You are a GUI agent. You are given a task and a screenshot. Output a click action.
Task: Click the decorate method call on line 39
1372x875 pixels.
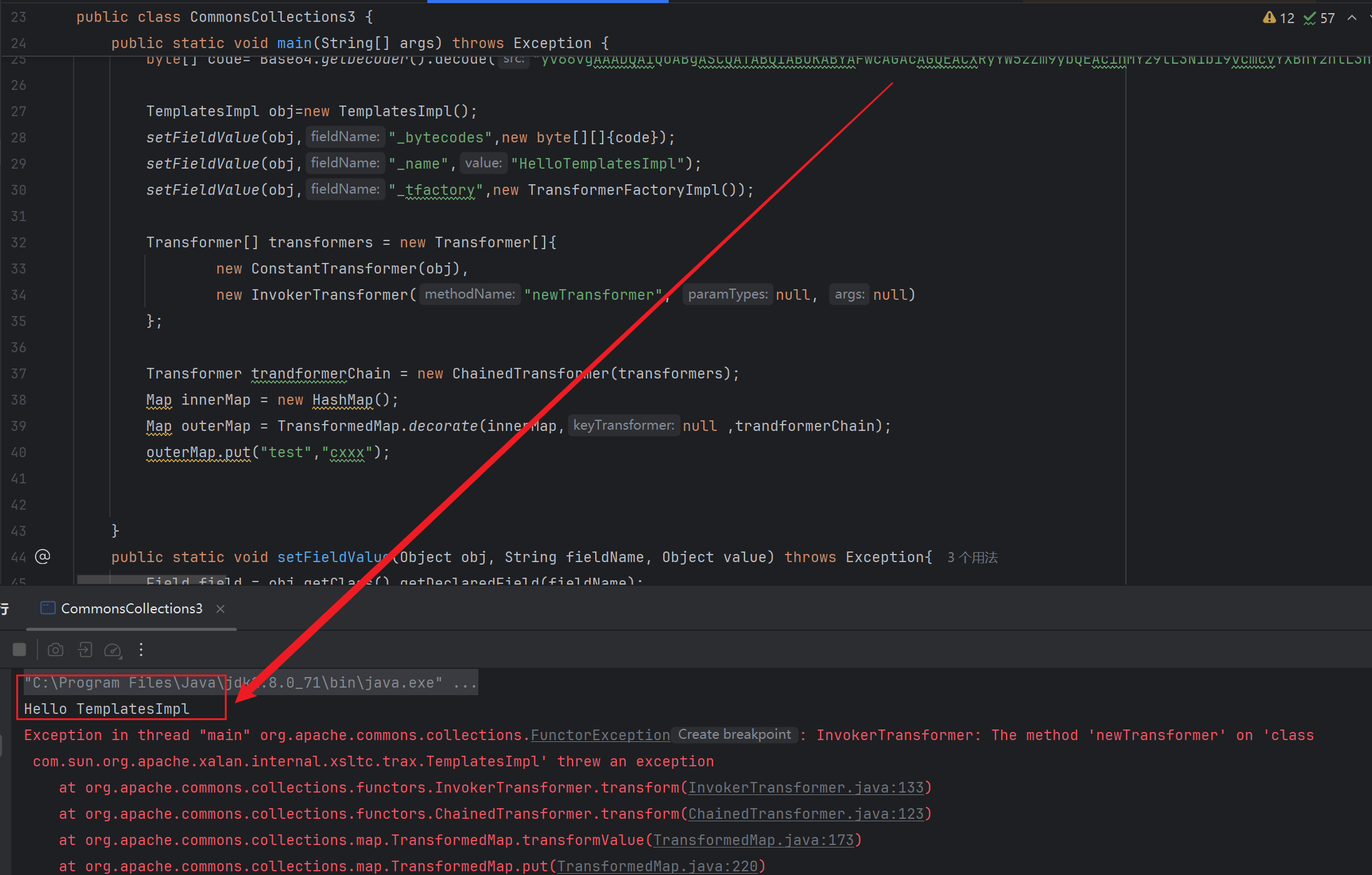pyautogui.click(x=443, y=426)
